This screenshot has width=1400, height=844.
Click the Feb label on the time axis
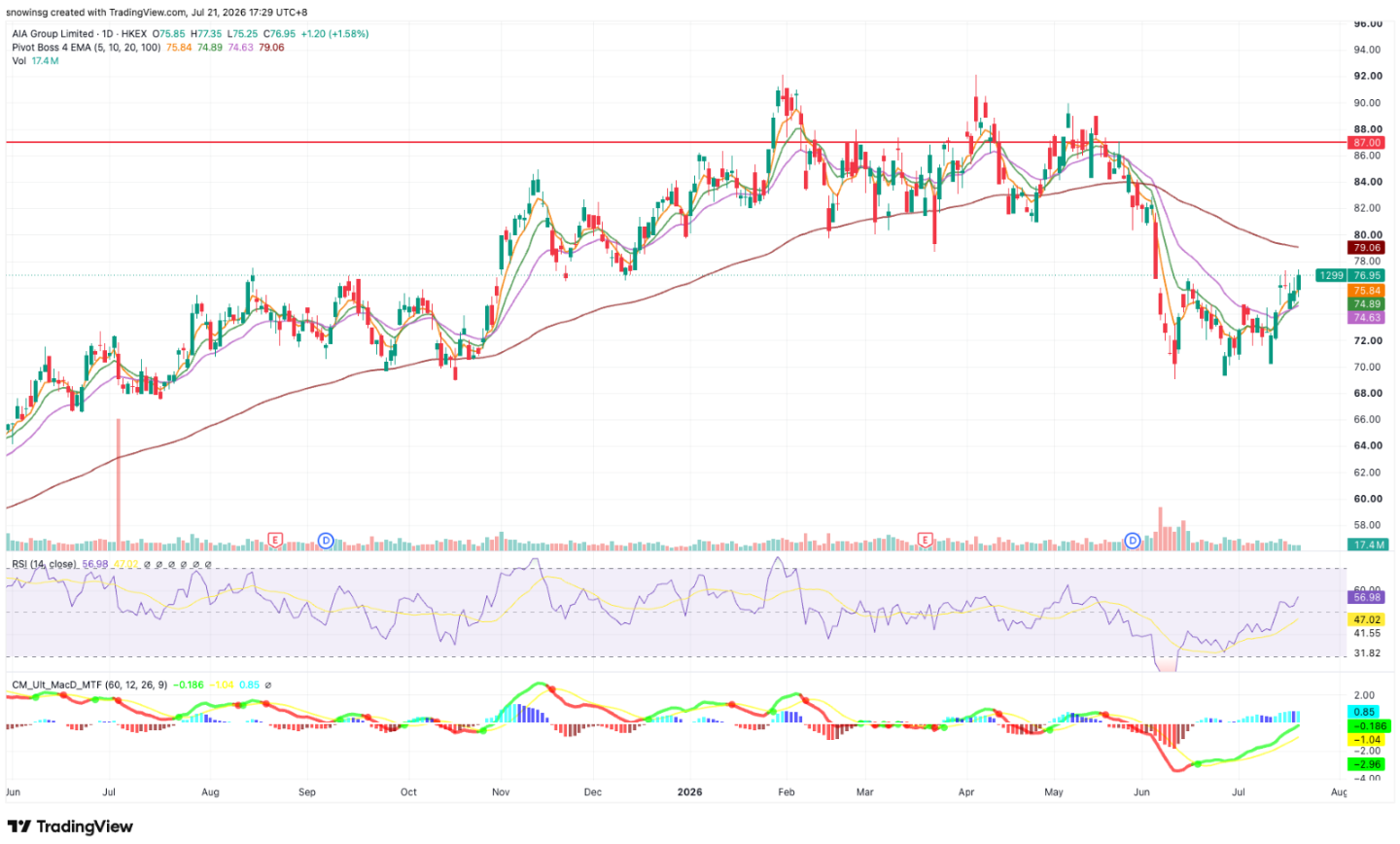tap(787, 792)
